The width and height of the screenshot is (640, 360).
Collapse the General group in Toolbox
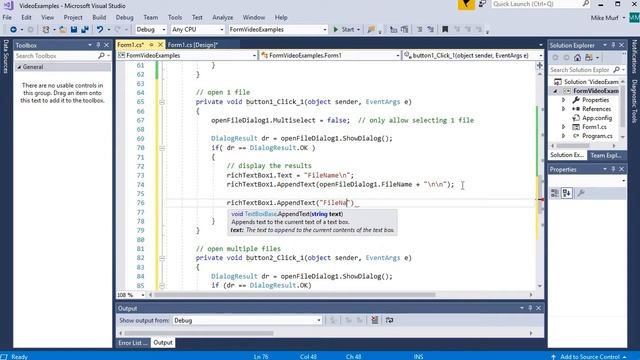pyautogui.click(x=19, y=67)
